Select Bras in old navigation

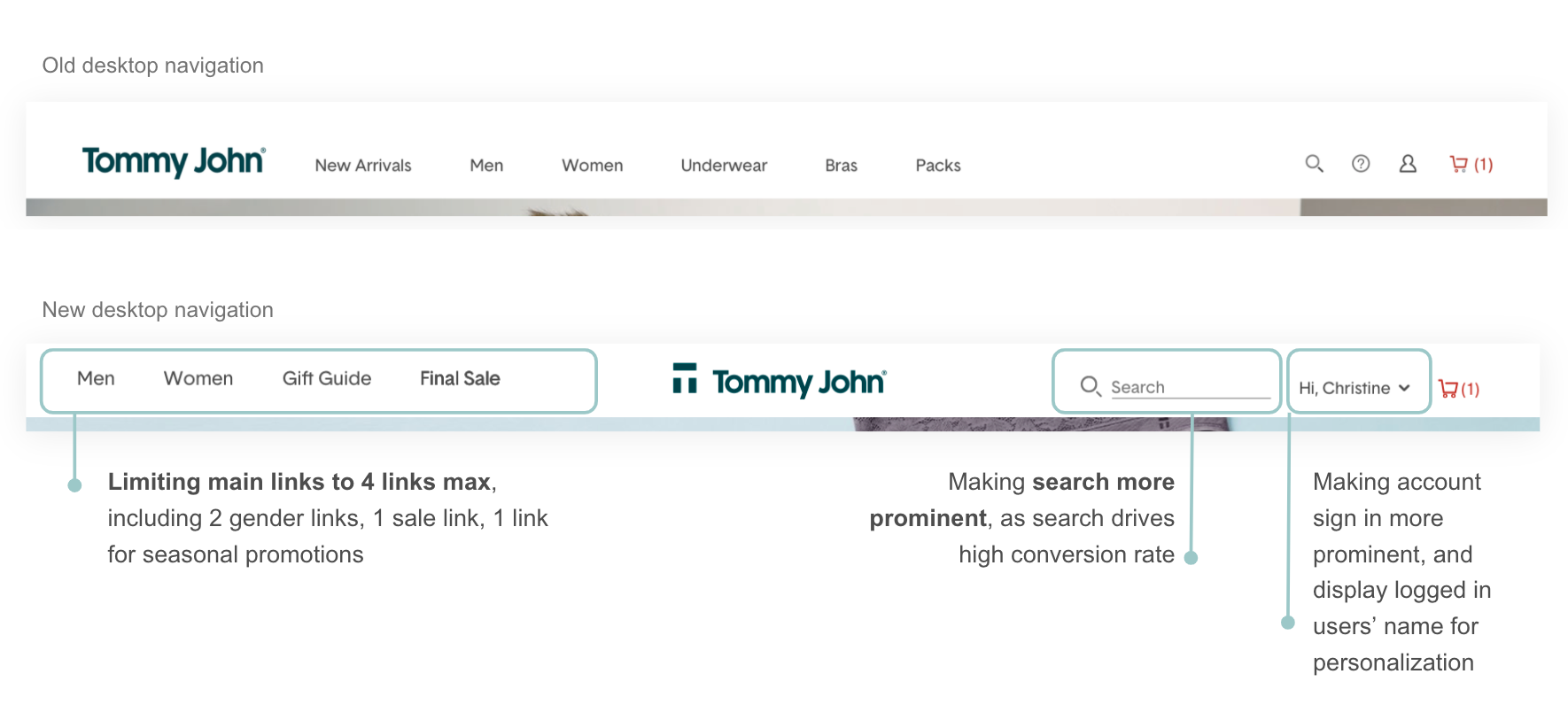841,166
